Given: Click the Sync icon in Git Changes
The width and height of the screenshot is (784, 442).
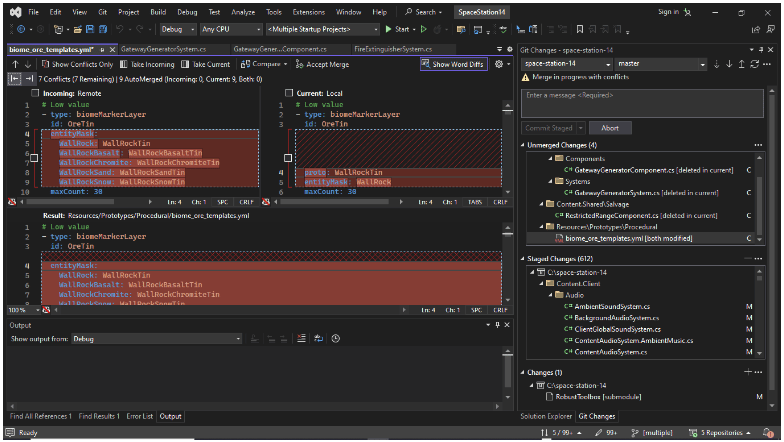Looking at the screenshot, I should pos(754,64).
